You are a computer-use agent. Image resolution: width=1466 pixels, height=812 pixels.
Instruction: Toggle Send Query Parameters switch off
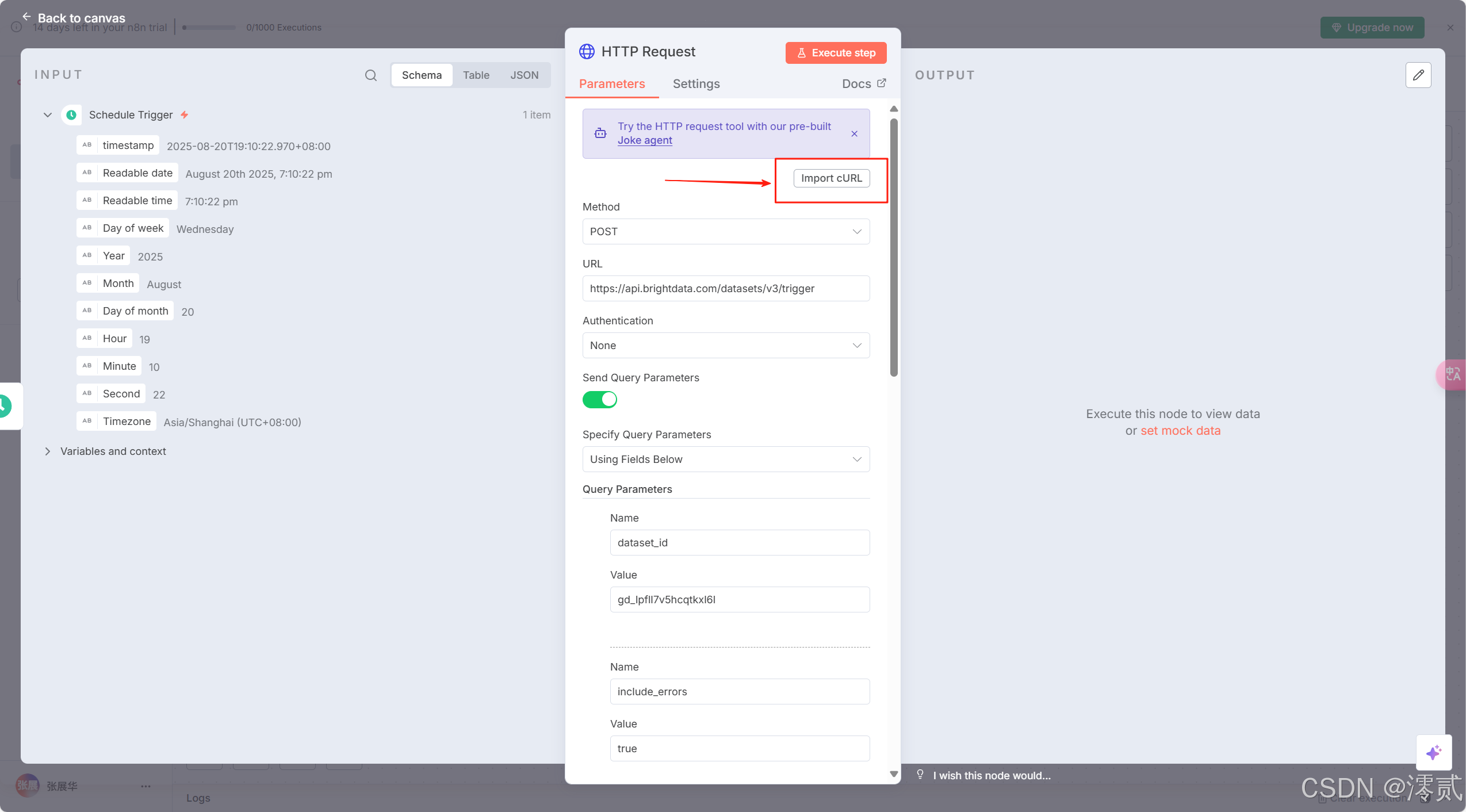coord(599,400)
